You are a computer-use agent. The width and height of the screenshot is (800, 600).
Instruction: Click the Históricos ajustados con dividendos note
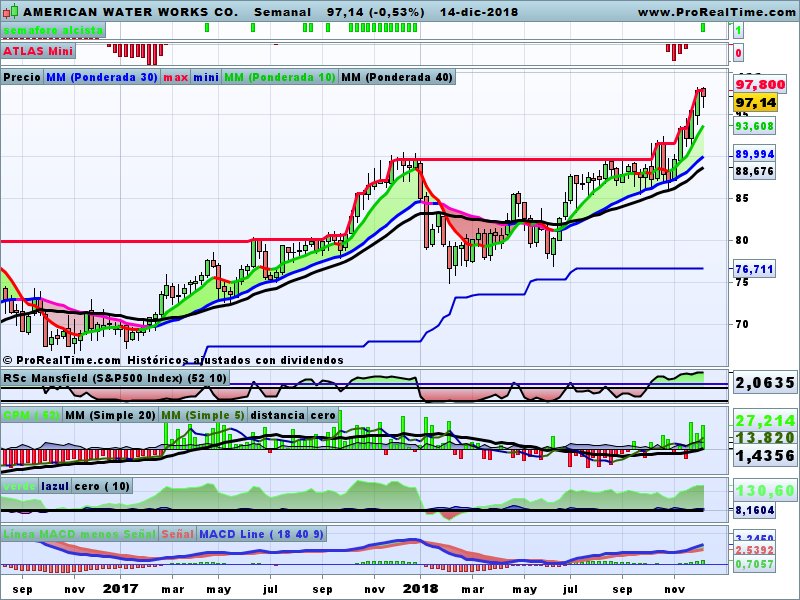tap(235, 360)
